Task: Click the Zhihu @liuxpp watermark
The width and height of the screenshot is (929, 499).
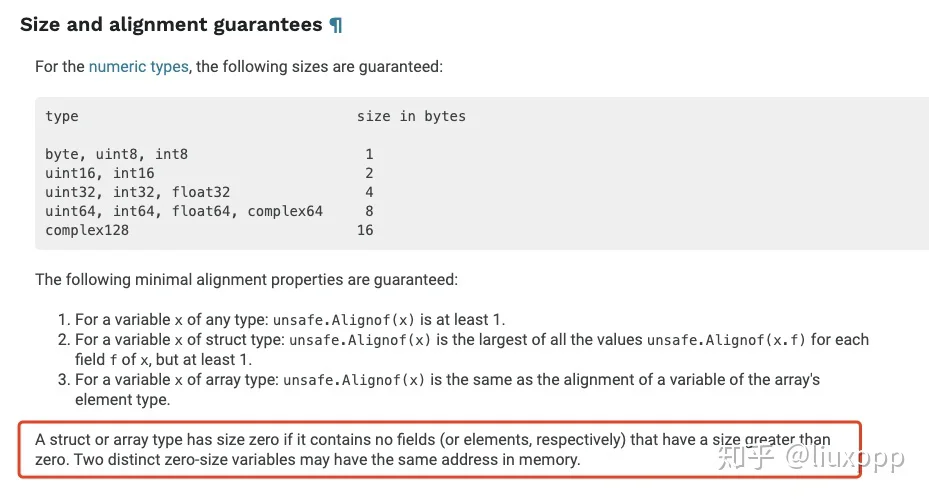Action: coord(811,457)
